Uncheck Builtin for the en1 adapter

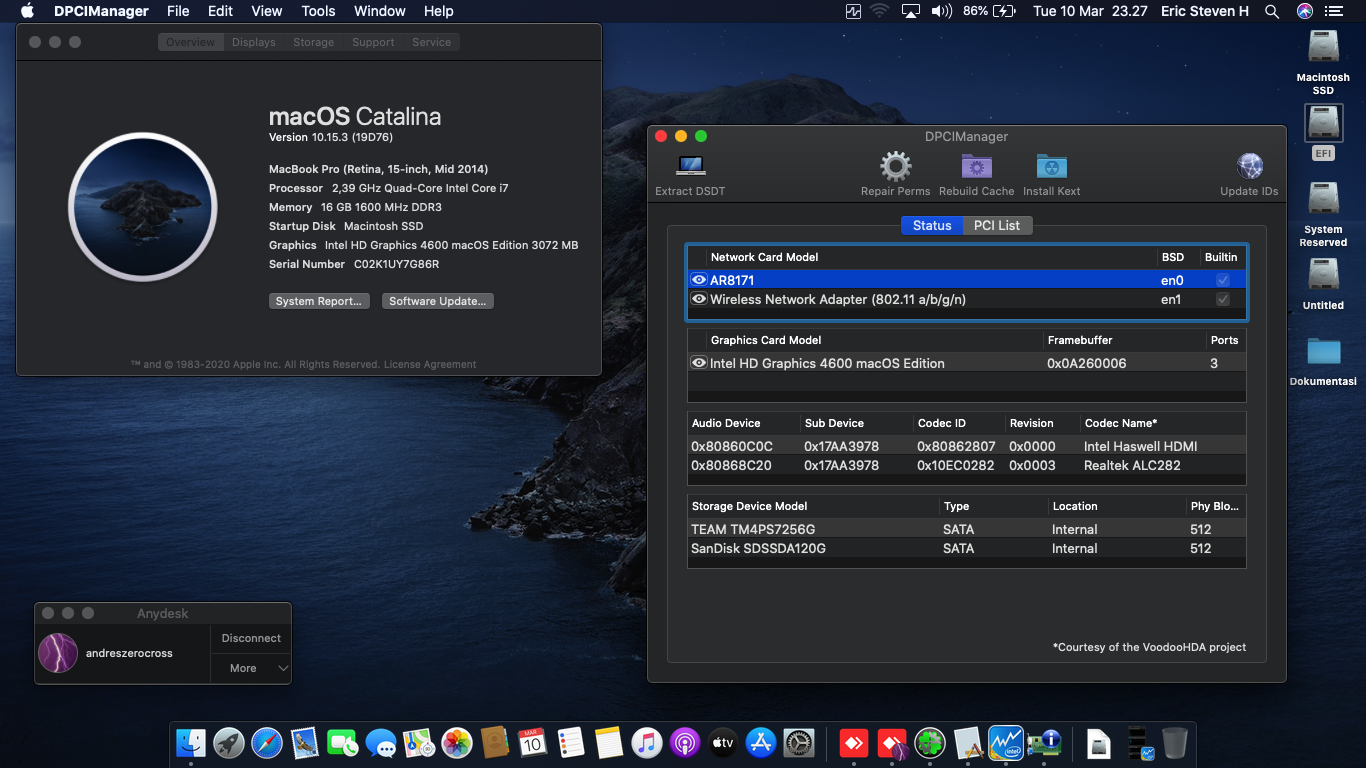(1222, 299)
